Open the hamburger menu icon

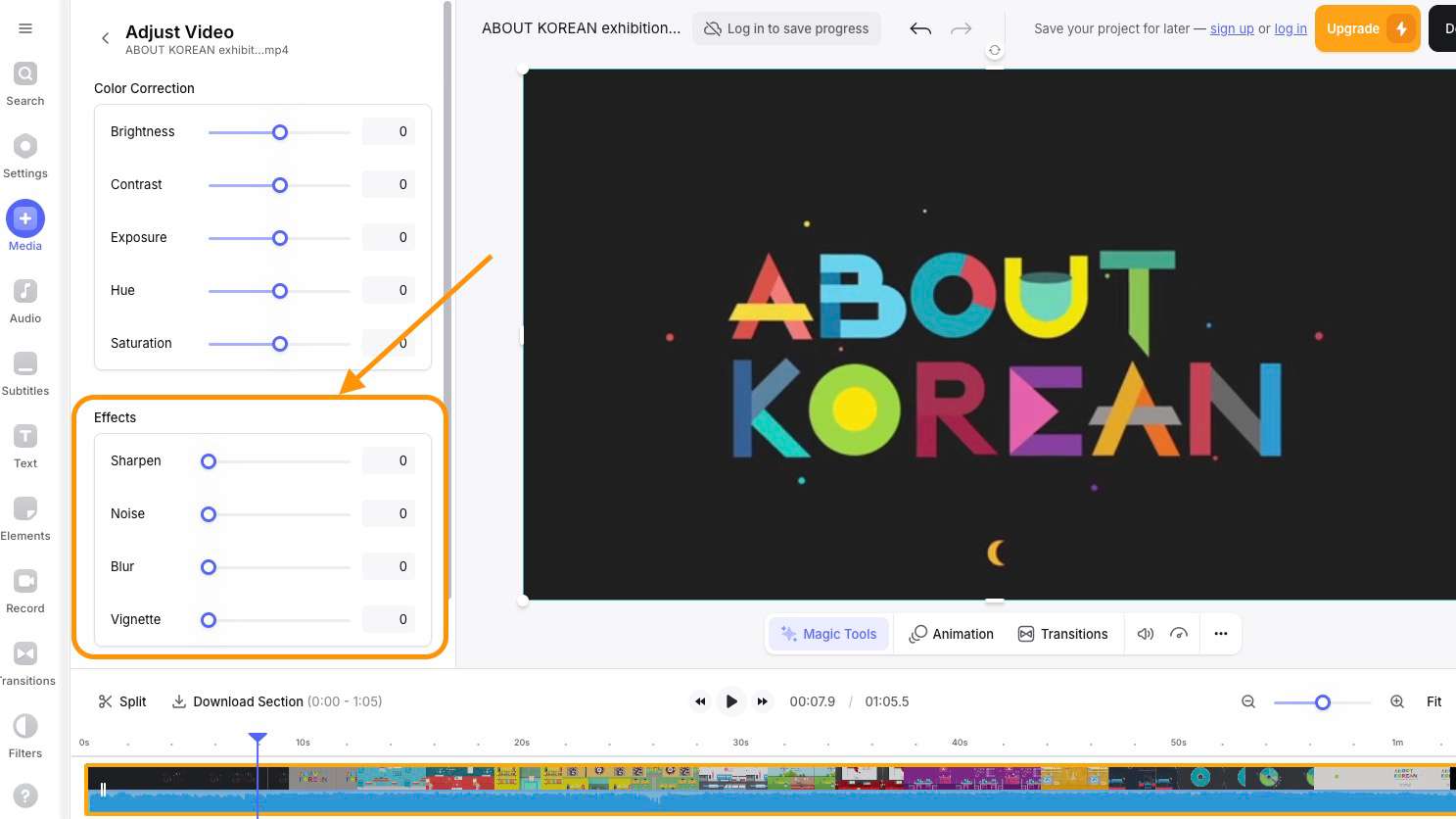click(25, 28)
